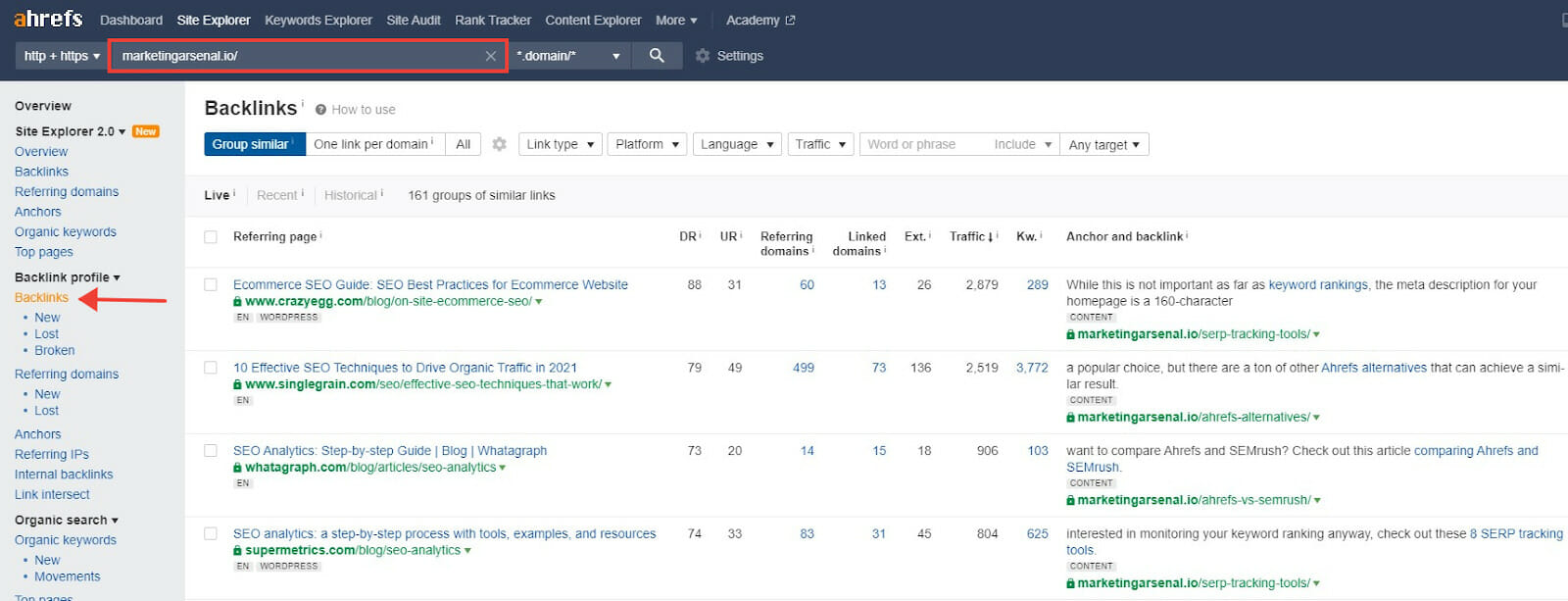This screenshot has height=601, width=1568.
Task: Click the Word or phrase input field
Action: click(921, 144)
